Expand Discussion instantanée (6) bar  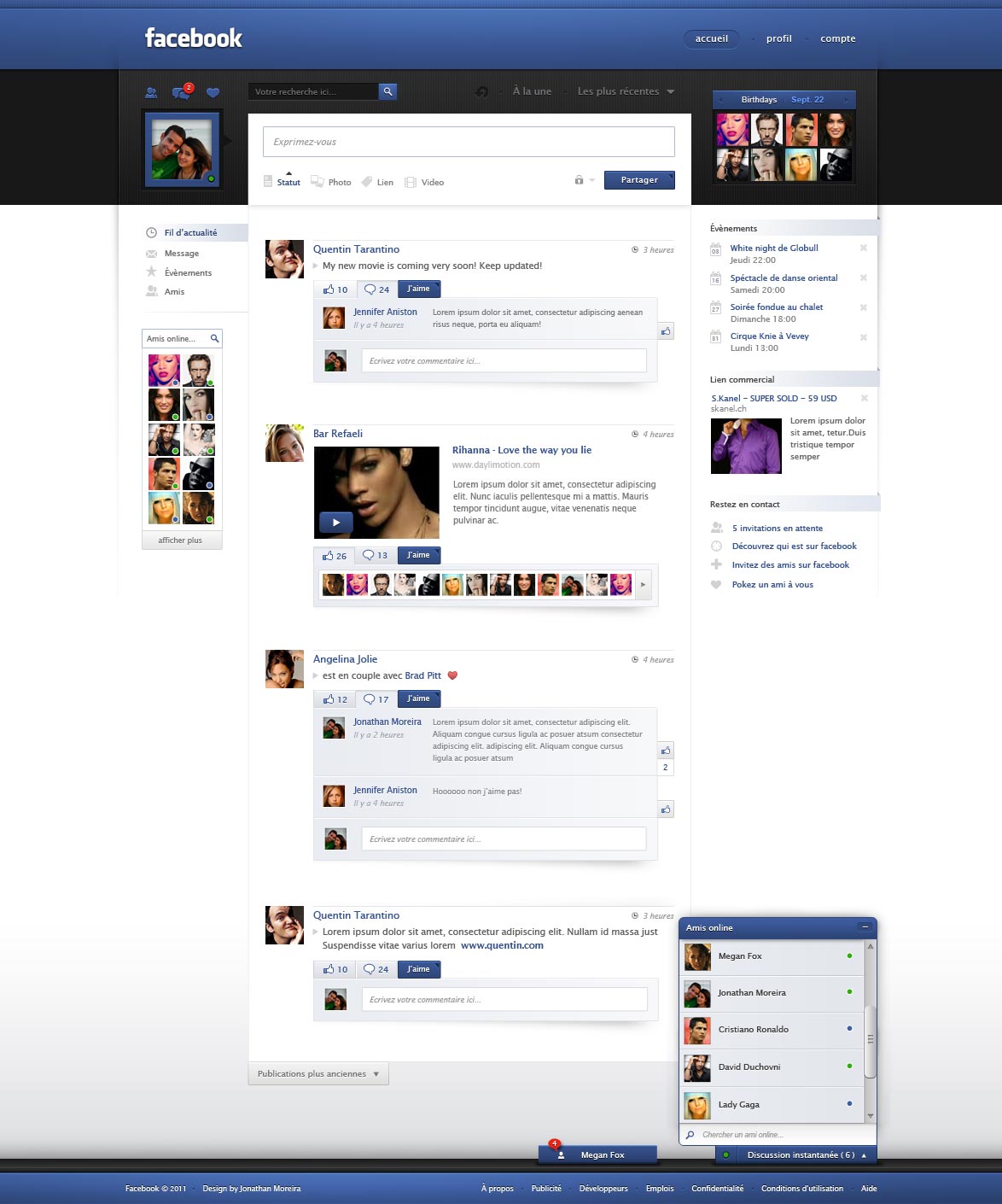(x=795, y=1154)
